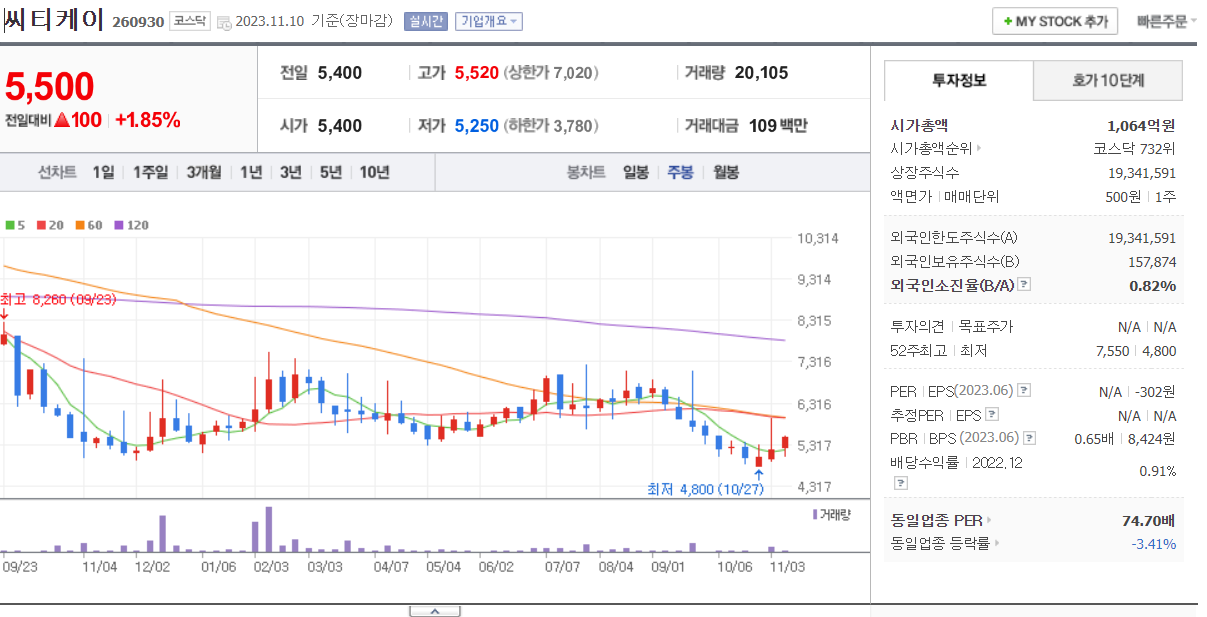This screenshot has height=617, width=1207.
Task: Select the 5년 line chart period
Action: [331, 172]
